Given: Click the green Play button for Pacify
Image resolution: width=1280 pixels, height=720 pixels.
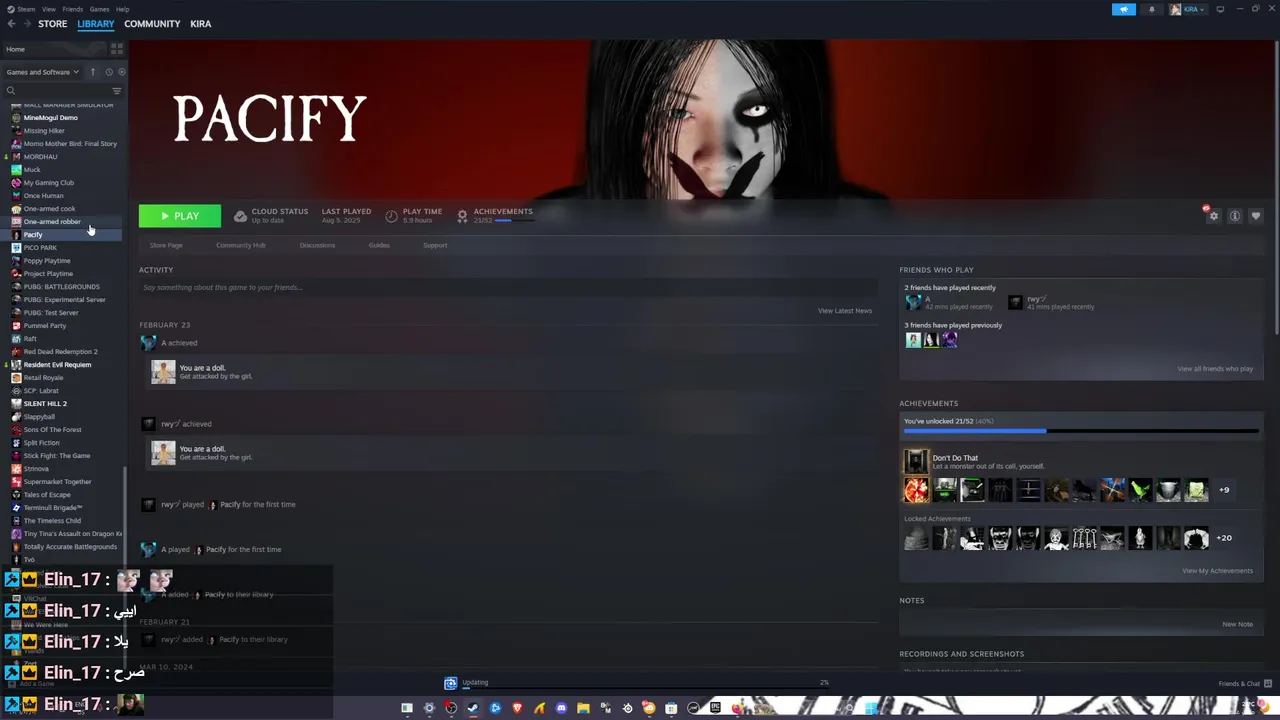Looking at the screenshot, I should (x=180, y=216).
